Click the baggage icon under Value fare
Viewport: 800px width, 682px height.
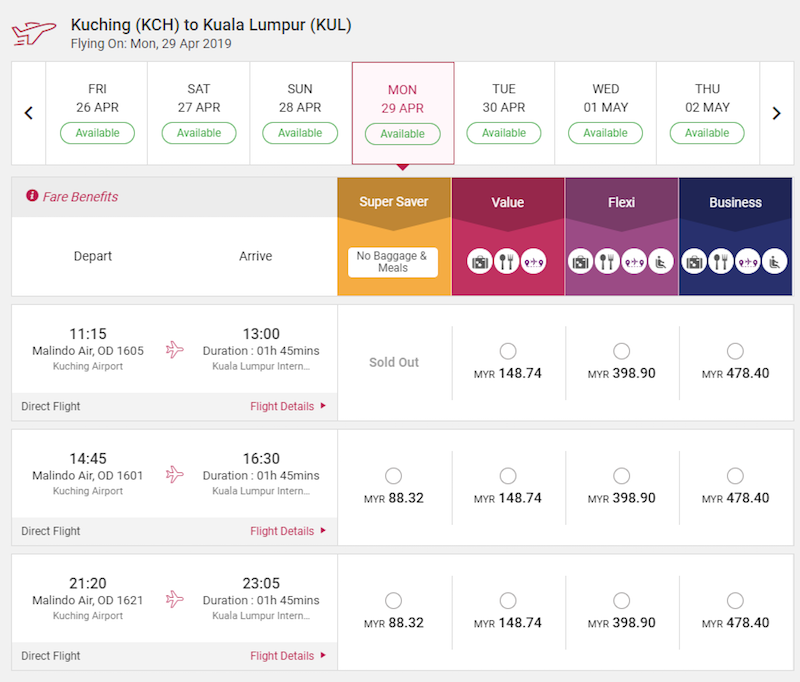pos(481,262)
